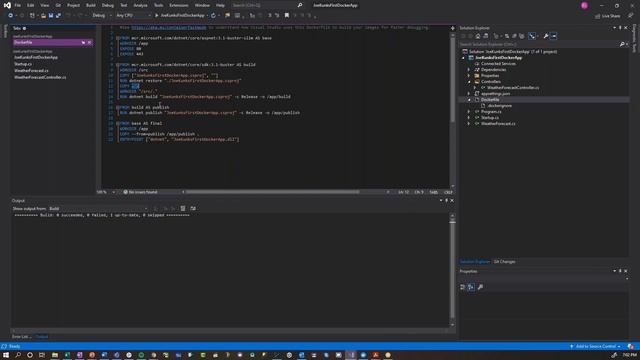
Task: Open the user account avatar
Action: point(584,5)
